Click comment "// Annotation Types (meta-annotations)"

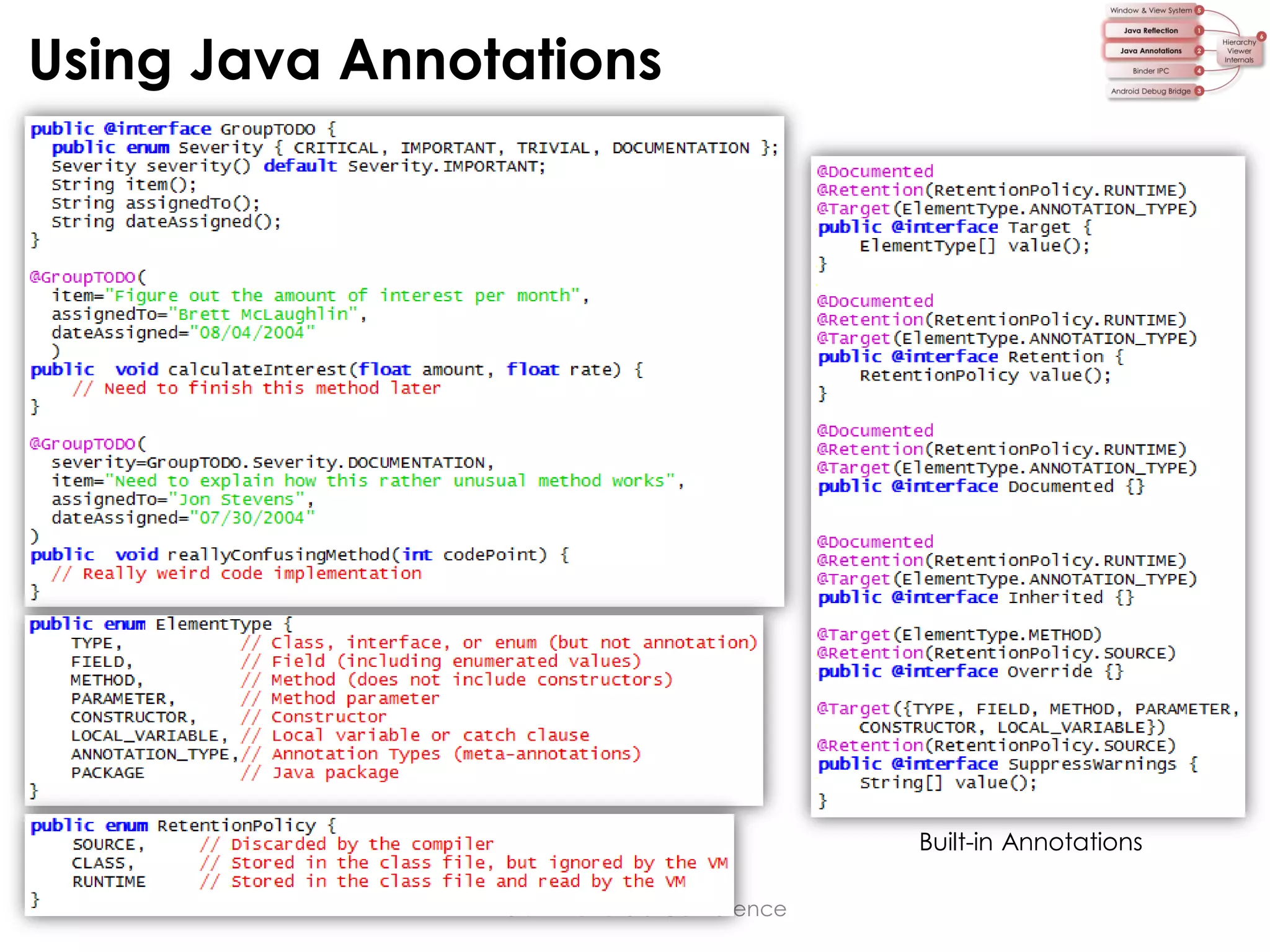[441, 754]
